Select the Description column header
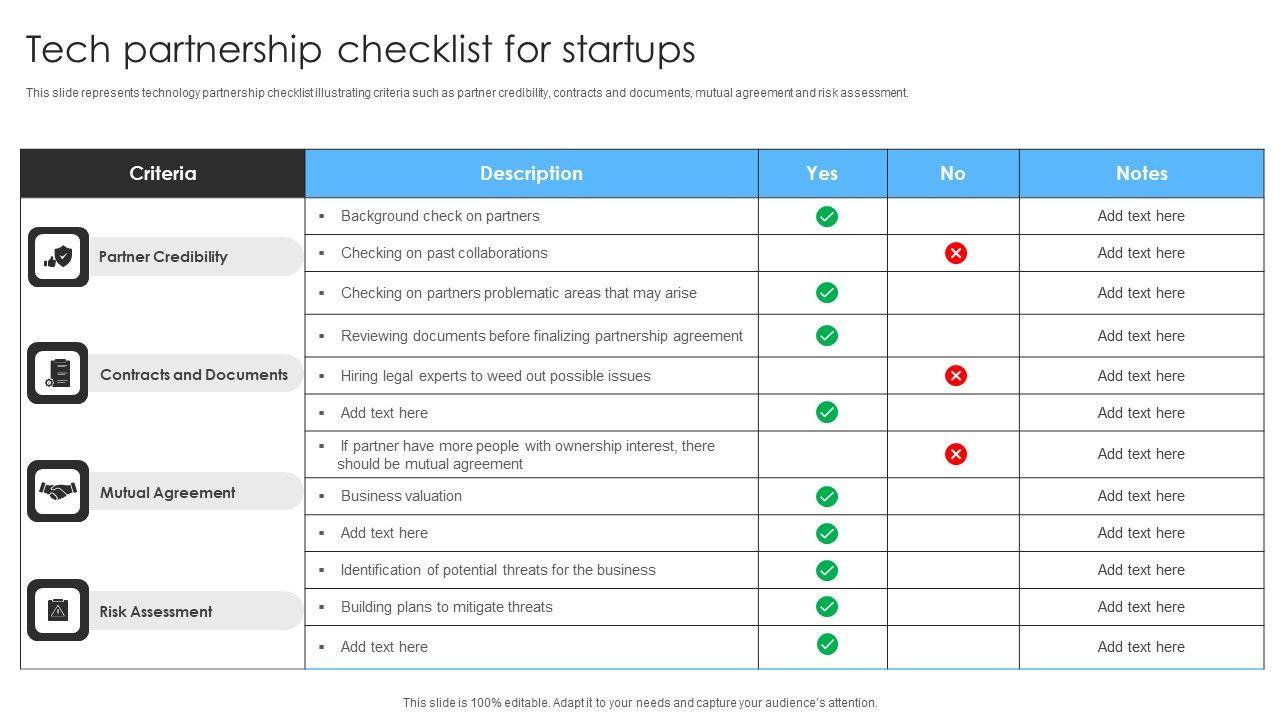Screen dimensions: 1280x720 [x=531, y=173]
